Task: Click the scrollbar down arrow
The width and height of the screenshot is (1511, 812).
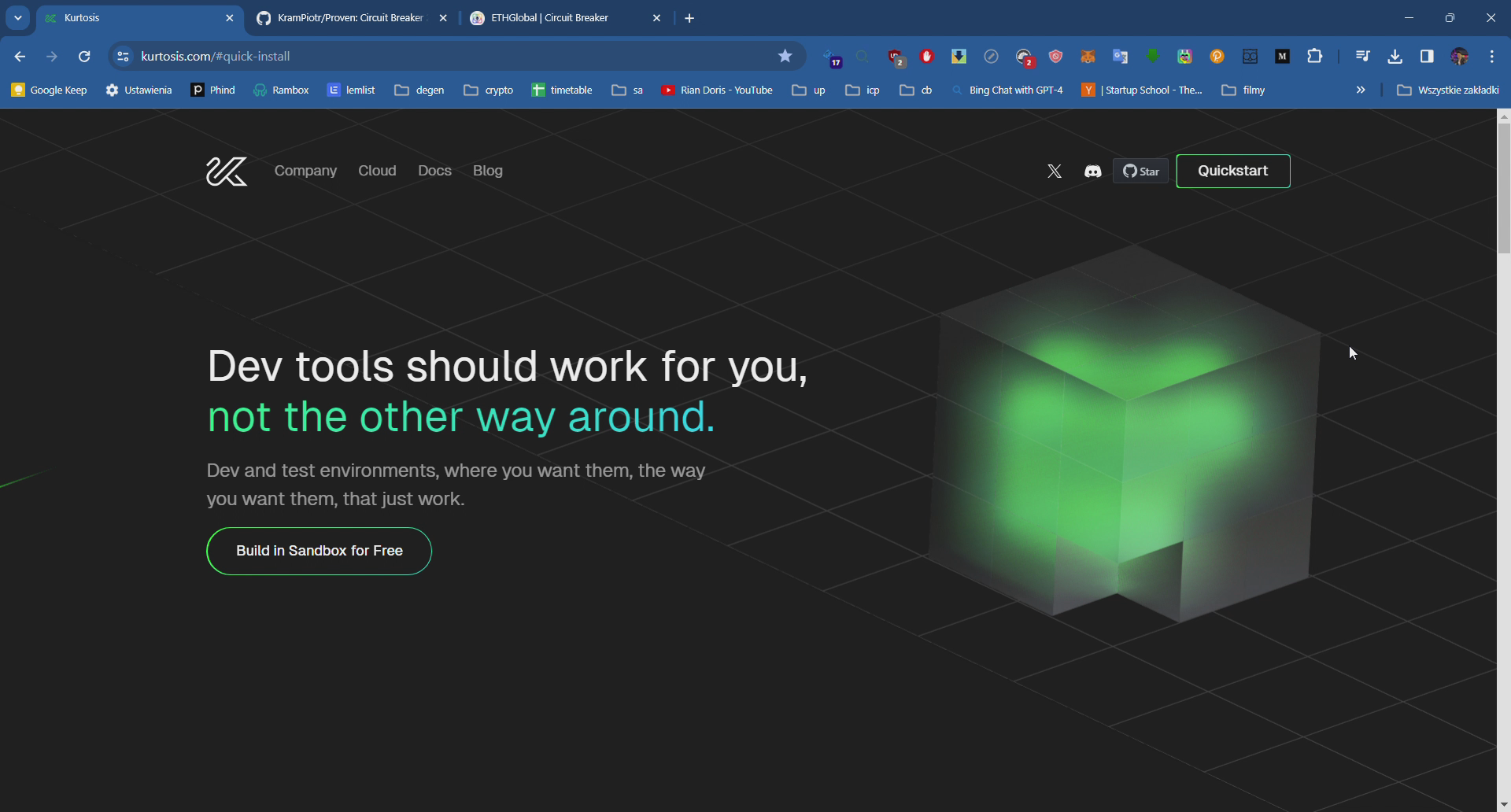Action: pyautogui.click(x=1504, y=805)
